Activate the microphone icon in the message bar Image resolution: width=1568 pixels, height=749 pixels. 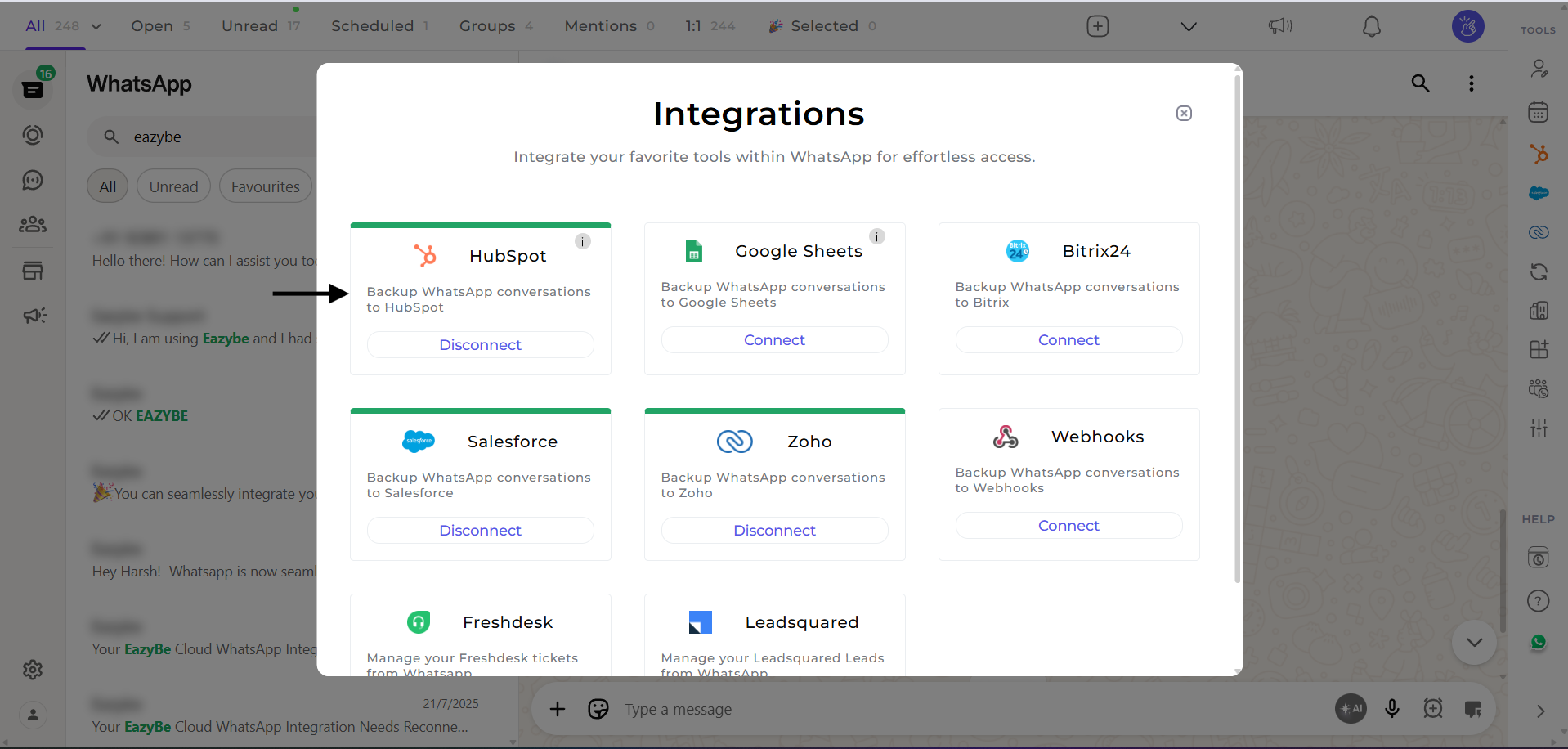[1392, 709]
